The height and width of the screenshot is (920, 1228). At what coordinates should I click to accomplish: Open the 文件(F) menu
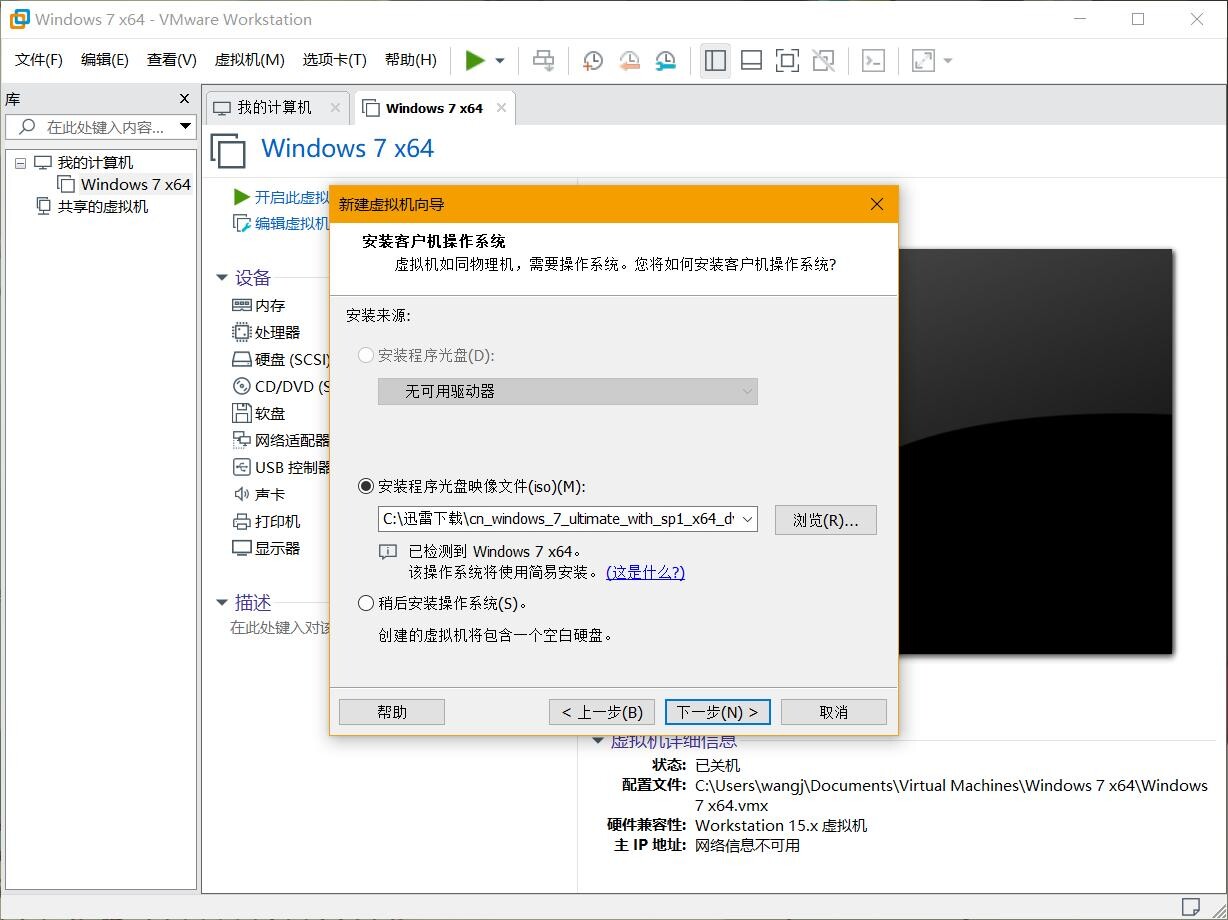[39, 60]
